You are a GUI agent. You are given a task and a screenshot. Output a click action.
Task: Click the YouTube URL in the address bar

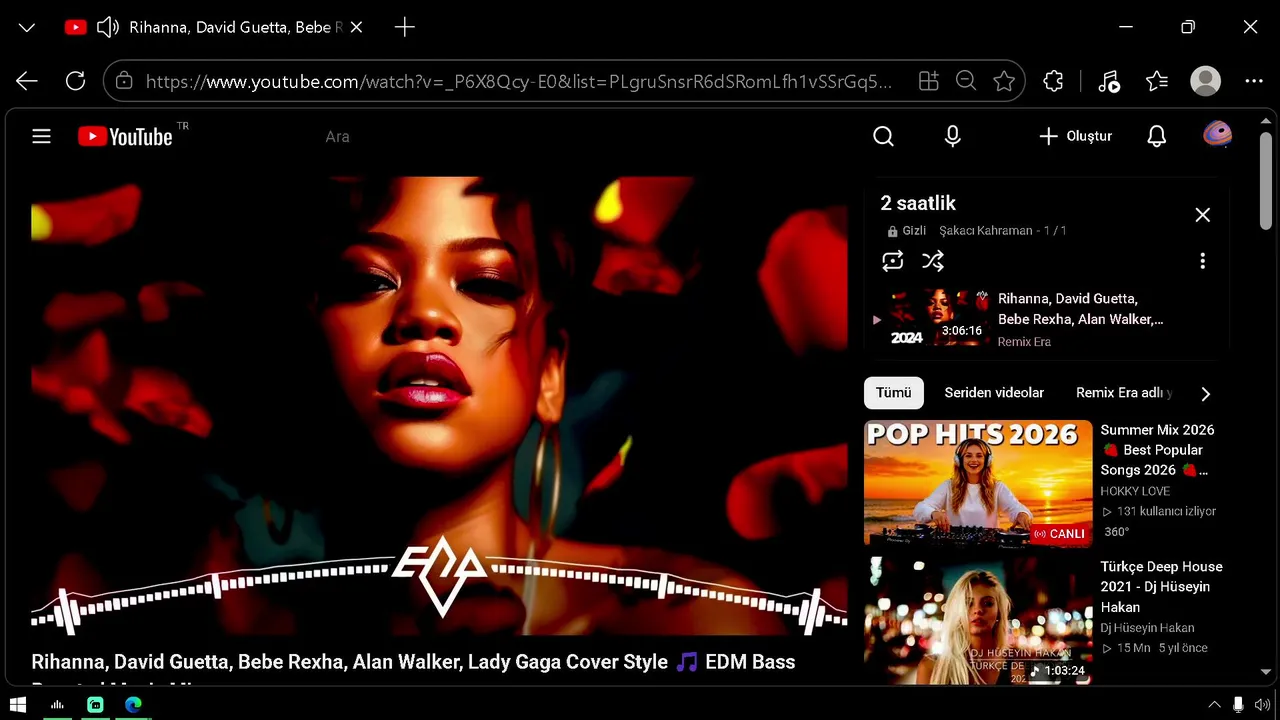(x=519, y=82)
